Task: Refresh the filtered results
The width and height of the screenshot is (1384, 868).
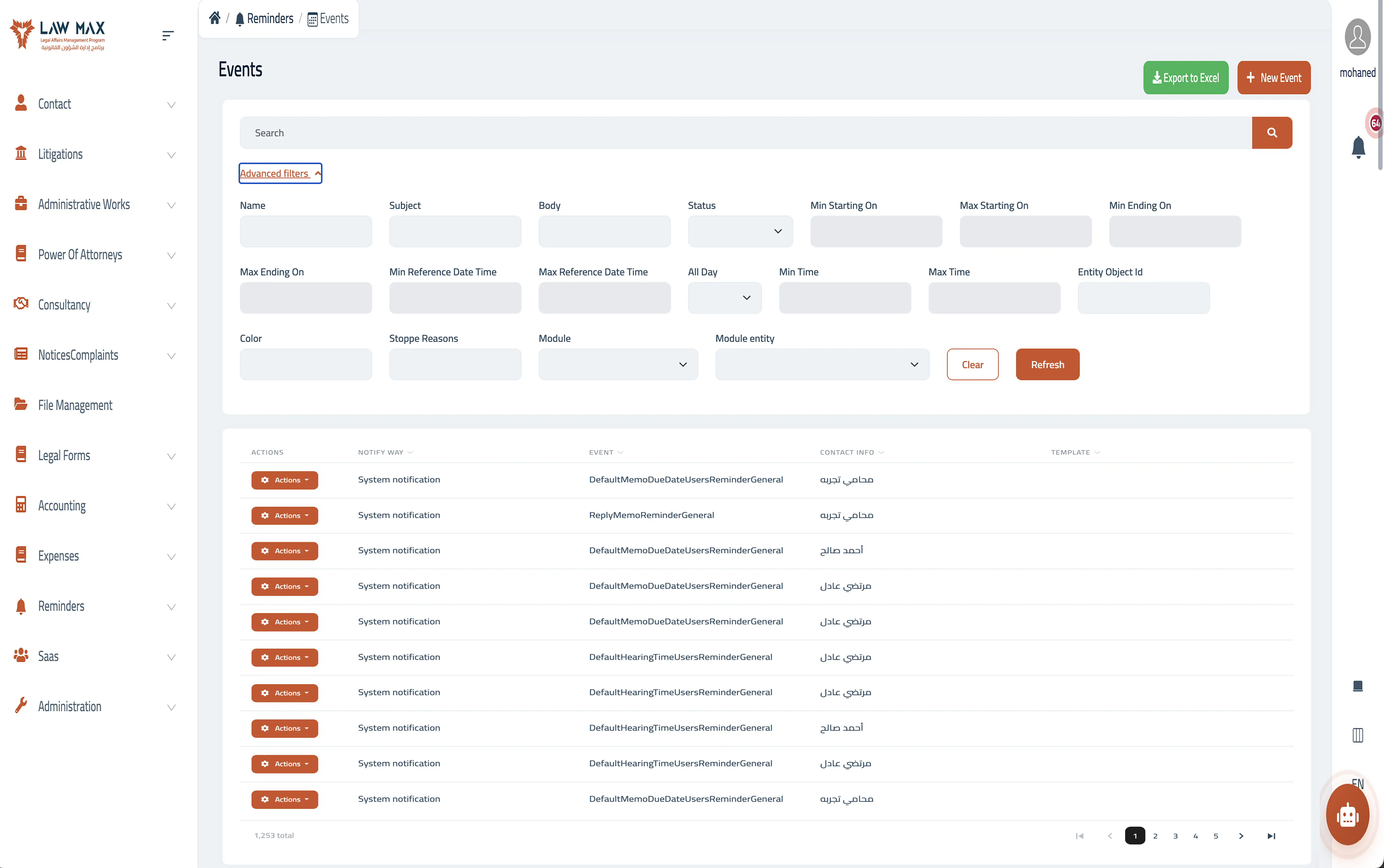Action: pyautogui.click(x=1048, y=365)
